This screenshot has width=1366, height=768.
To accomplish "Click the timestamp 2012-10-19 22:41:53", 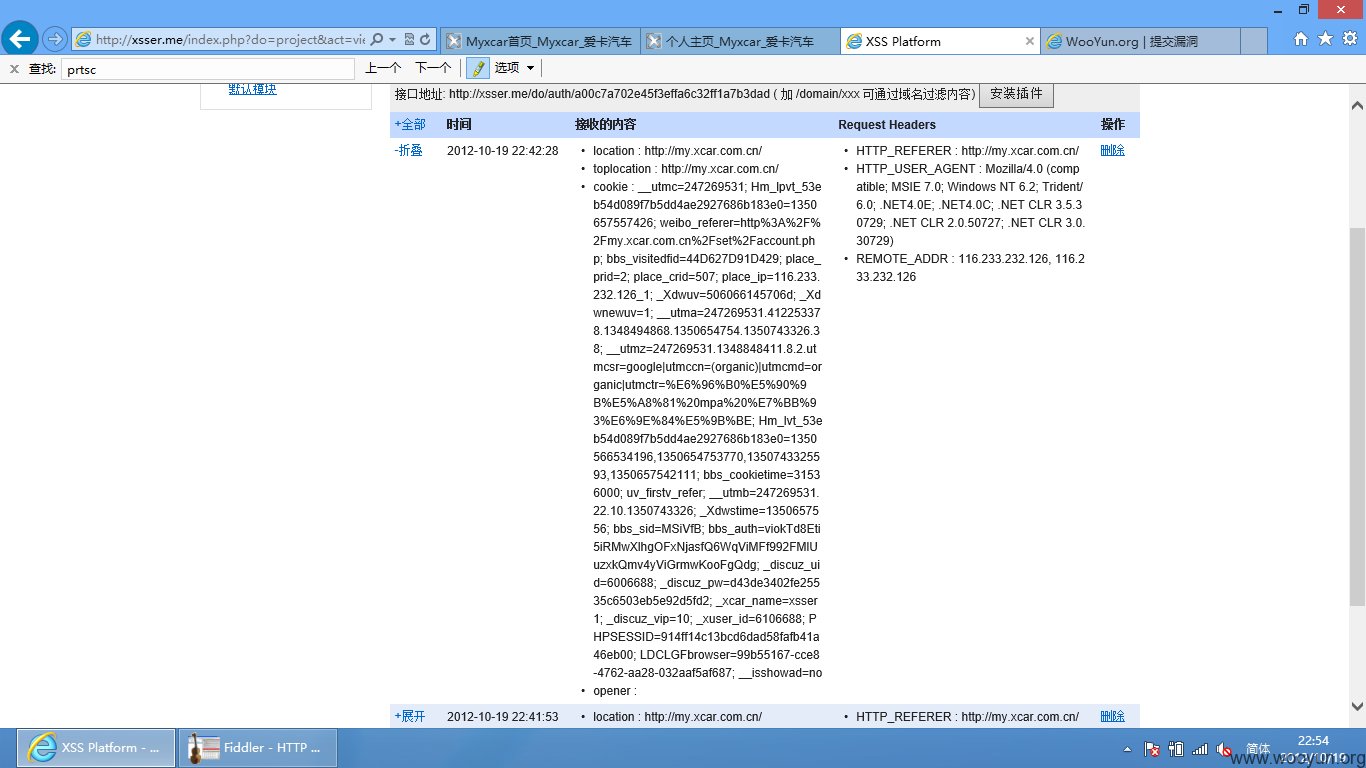I will point(502,717).
